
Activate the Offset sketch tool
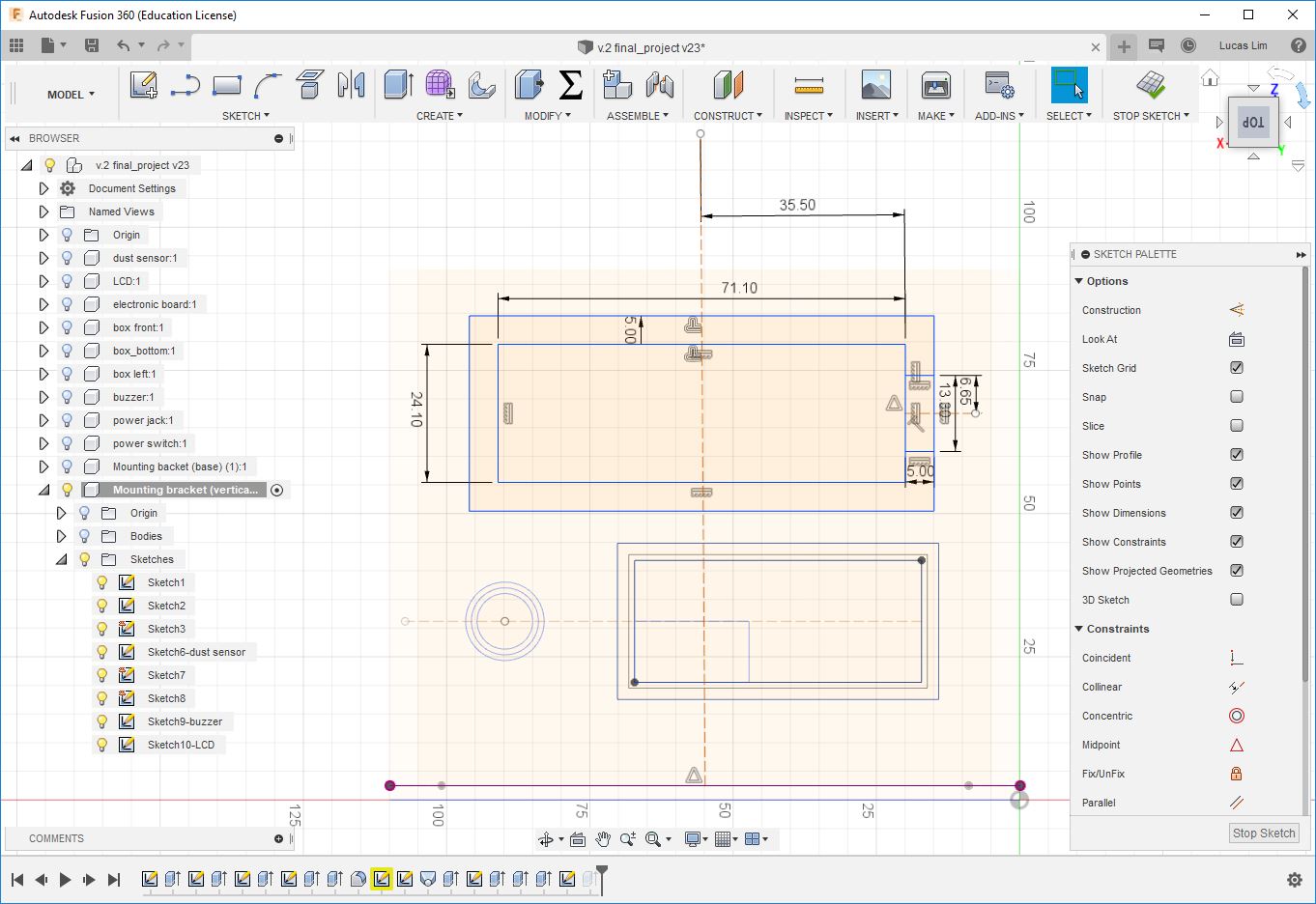309,86
